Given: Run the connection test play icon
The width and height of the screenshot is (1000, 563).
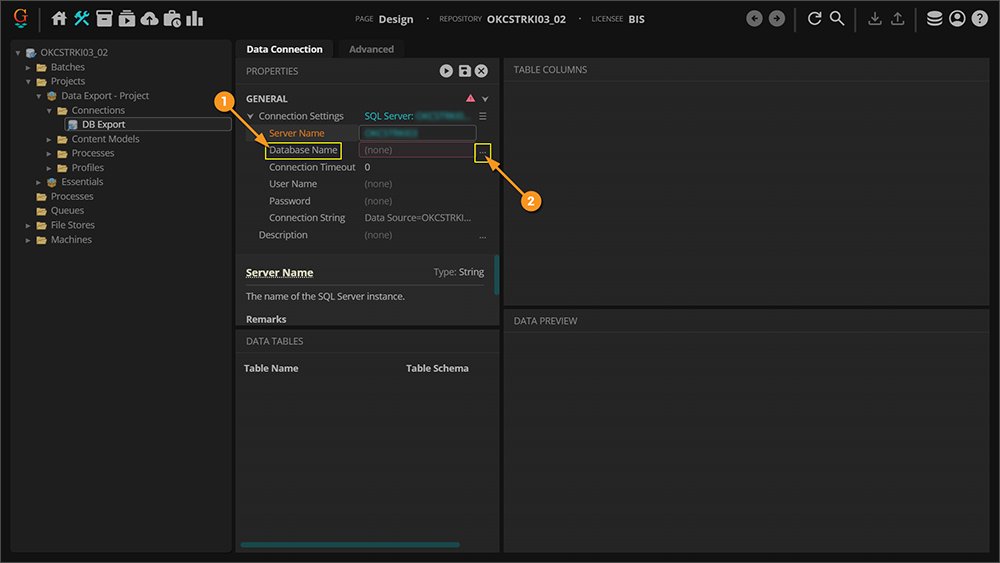Looking at the screenshot, I should [x=447, y=71].
